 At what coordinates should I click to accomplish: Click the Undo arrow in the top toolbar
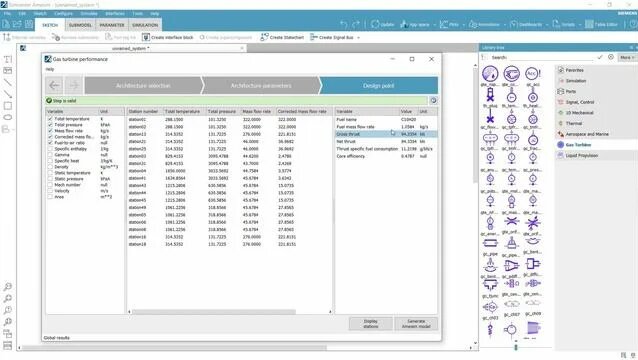point(344,25)
